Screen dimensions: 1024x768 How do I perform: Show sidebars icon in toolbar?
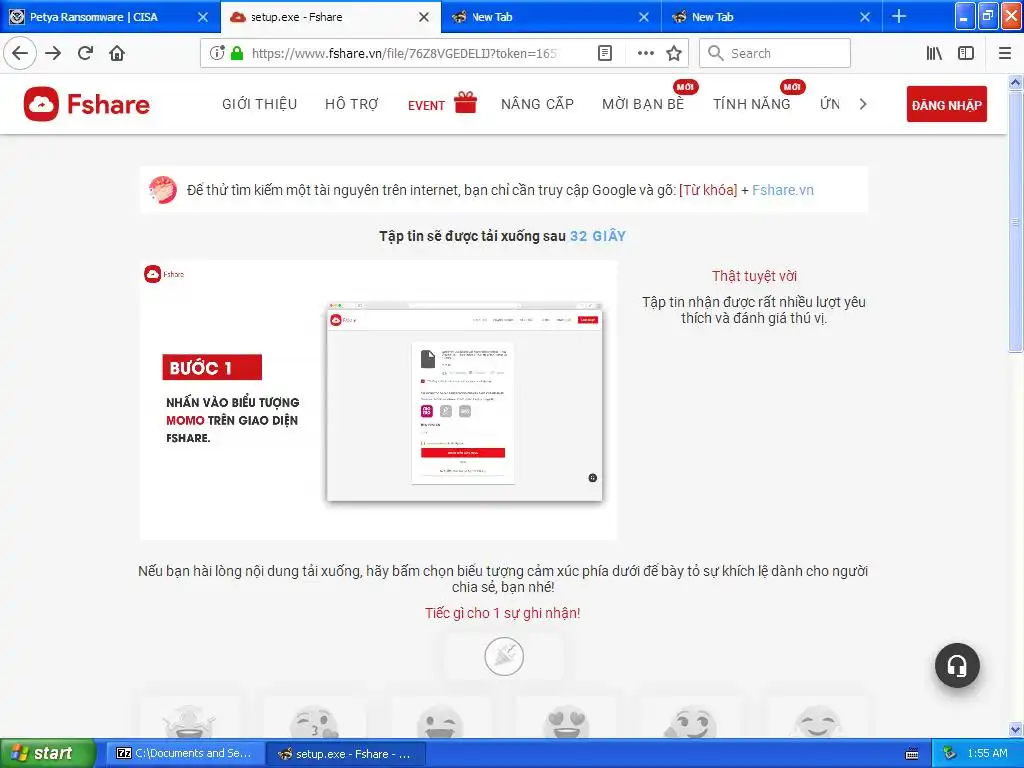(966, 53)
